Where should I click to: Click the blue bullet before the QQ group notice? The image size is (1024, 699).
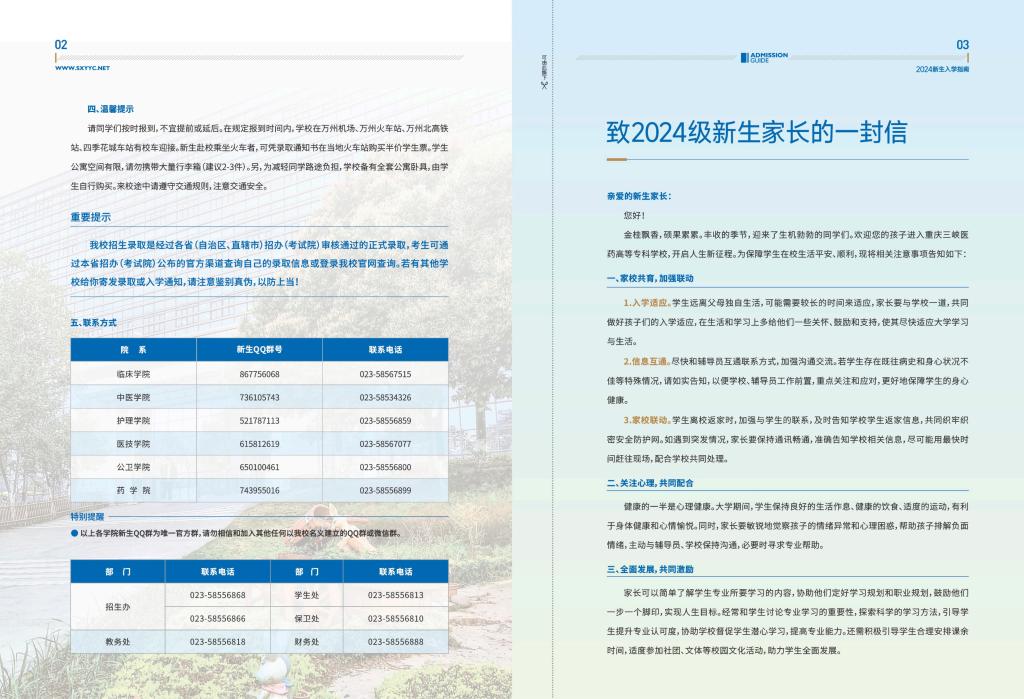coord(74,533)
